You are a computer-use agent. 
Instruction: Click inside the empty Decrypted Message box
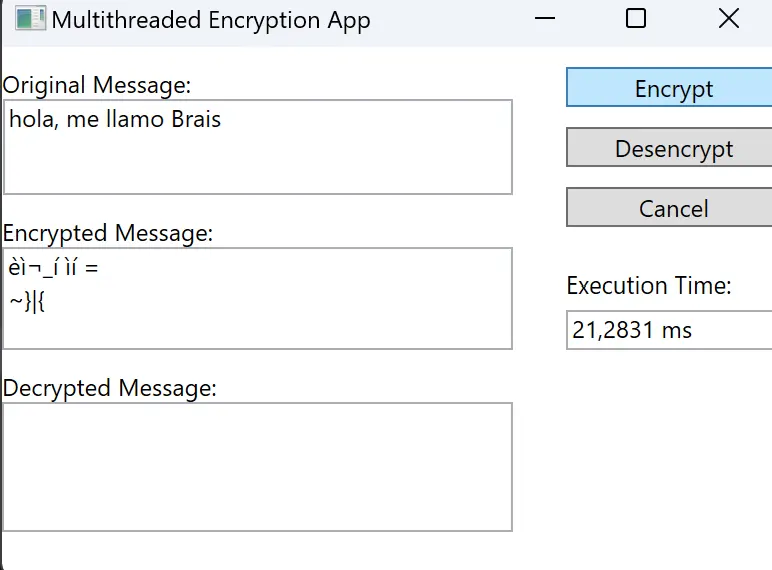[x=258, y=466]
